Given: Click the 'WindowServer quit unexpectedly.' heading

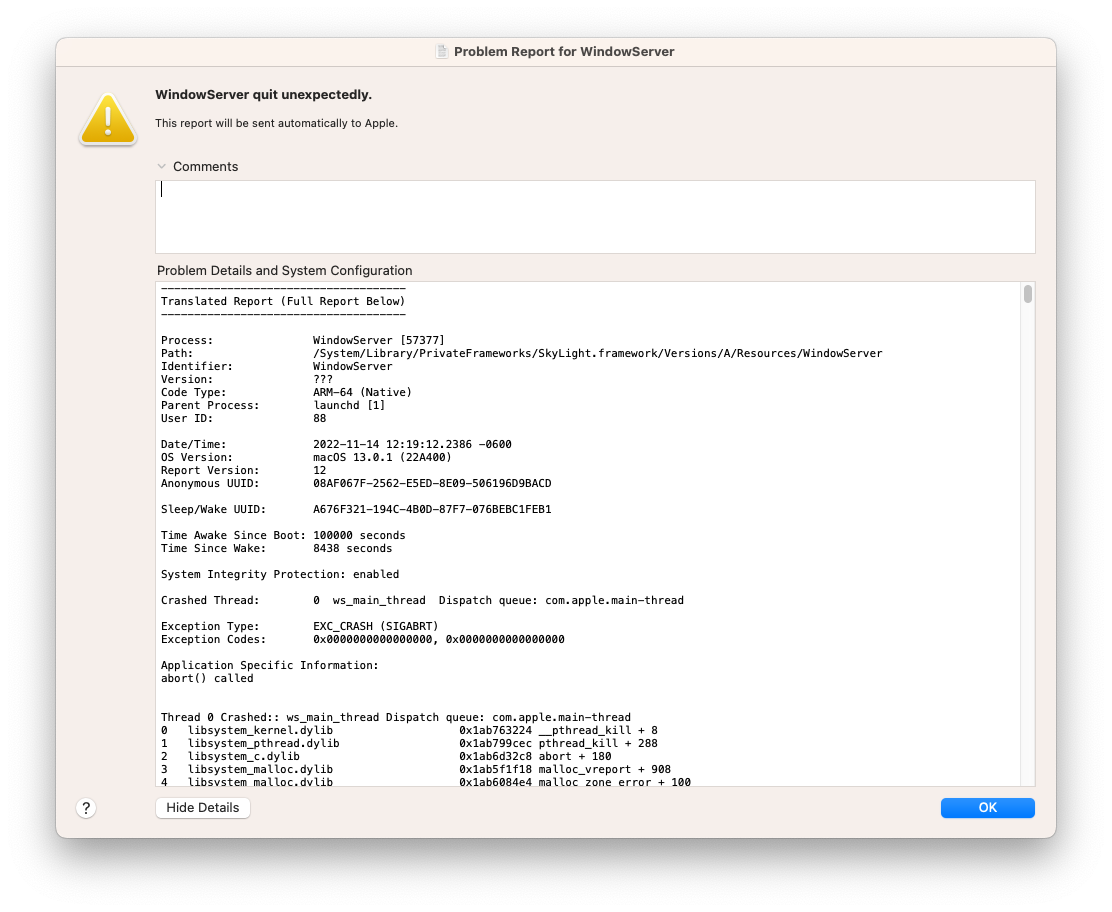Looking at the screenshot, I should (264, 95).
